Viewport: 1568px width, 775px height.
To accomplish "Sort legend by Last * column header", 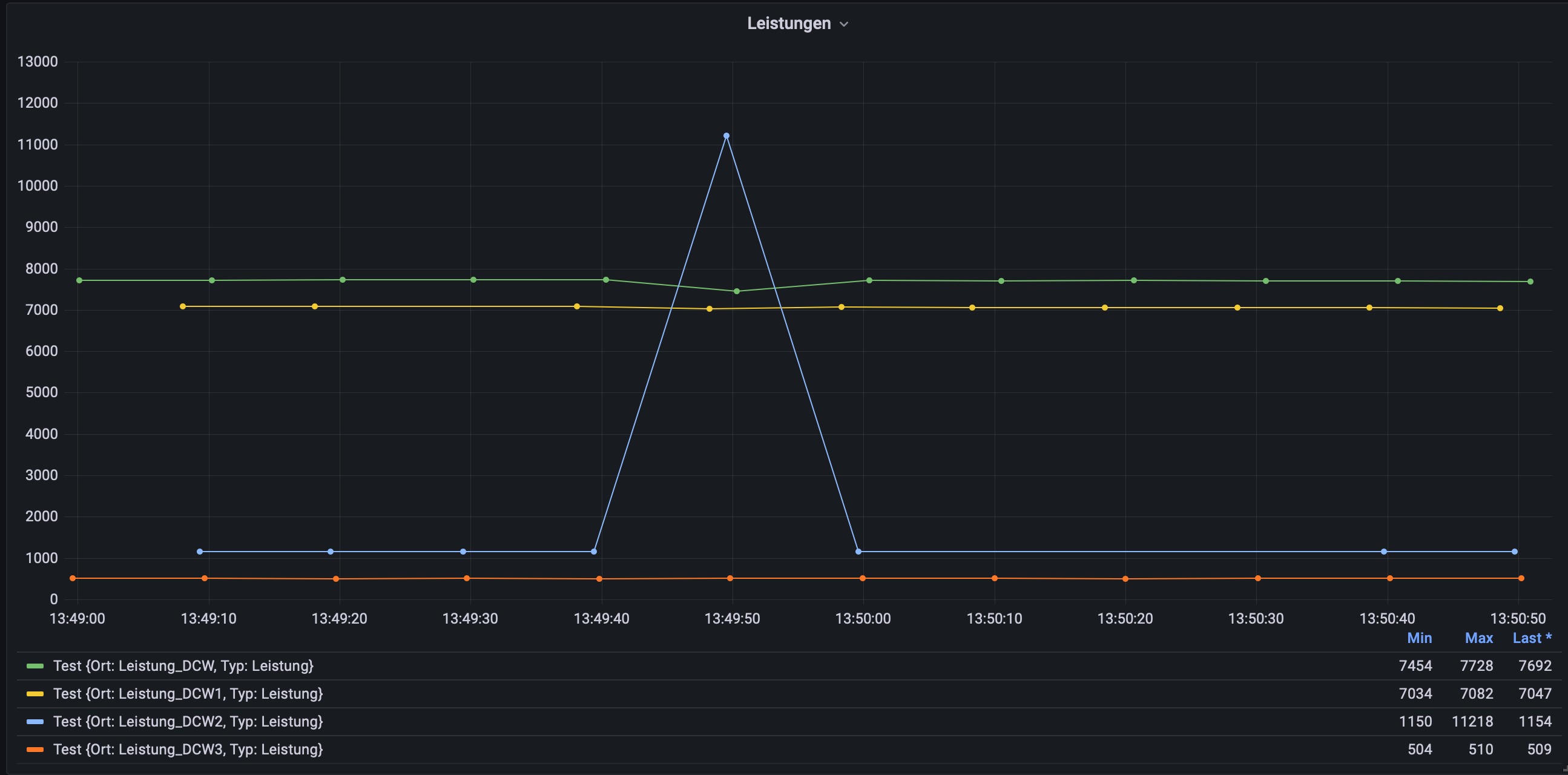I will 1532,638.
